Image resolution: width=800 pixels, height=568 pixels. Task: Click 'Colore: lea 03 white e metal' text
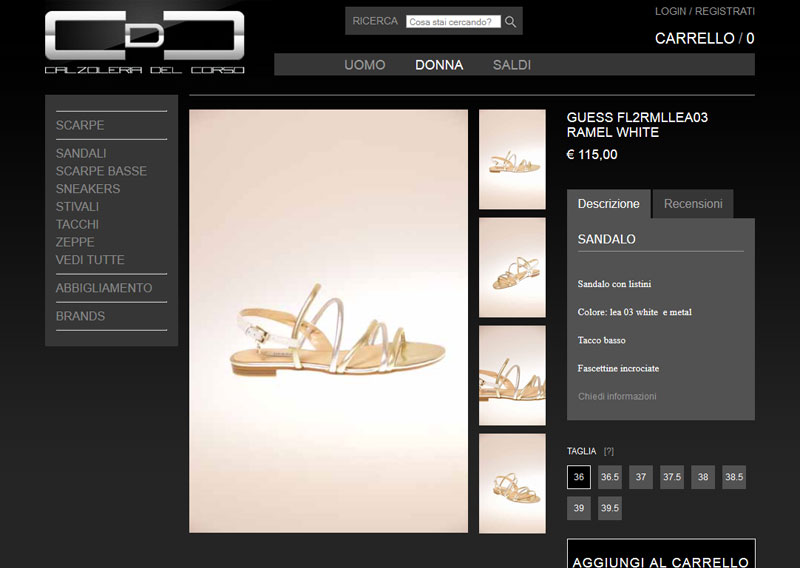pos(635,312)
